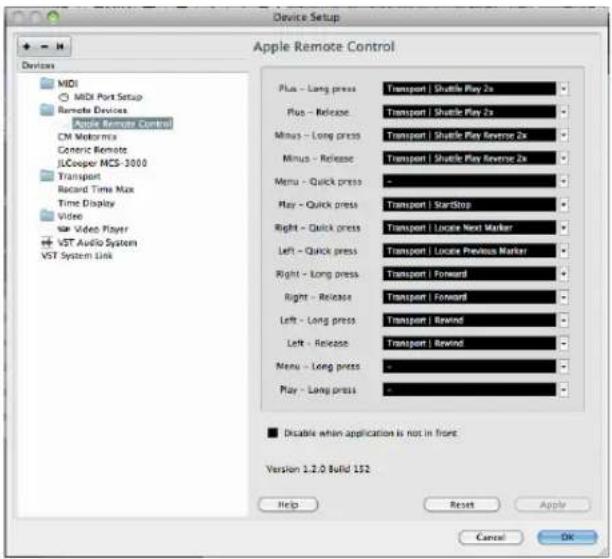Select Record Time Max entry

tap(96, 189)
